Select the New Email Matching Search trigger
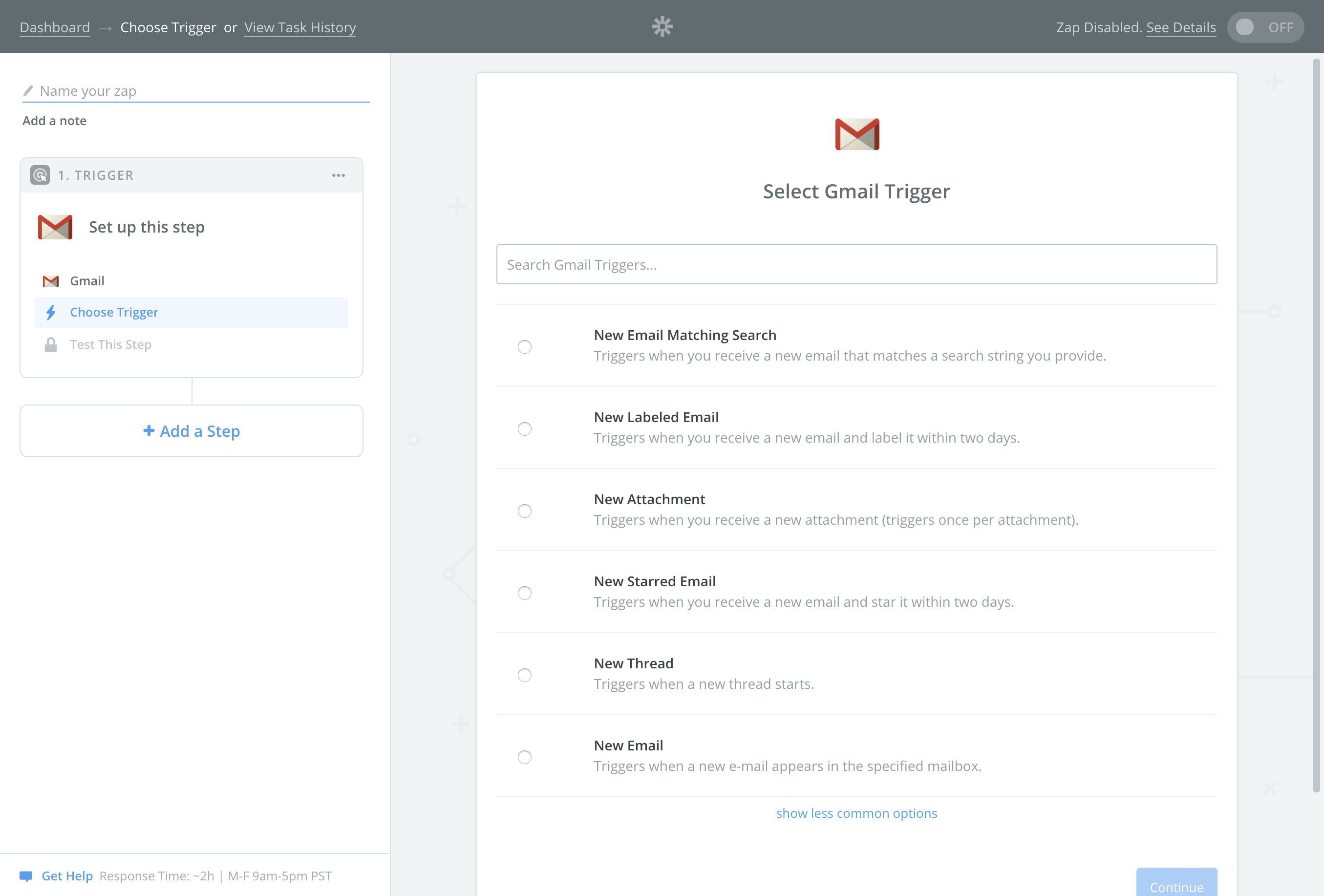The height and width of the screenshot is (896, 1324). coord(525,346)
